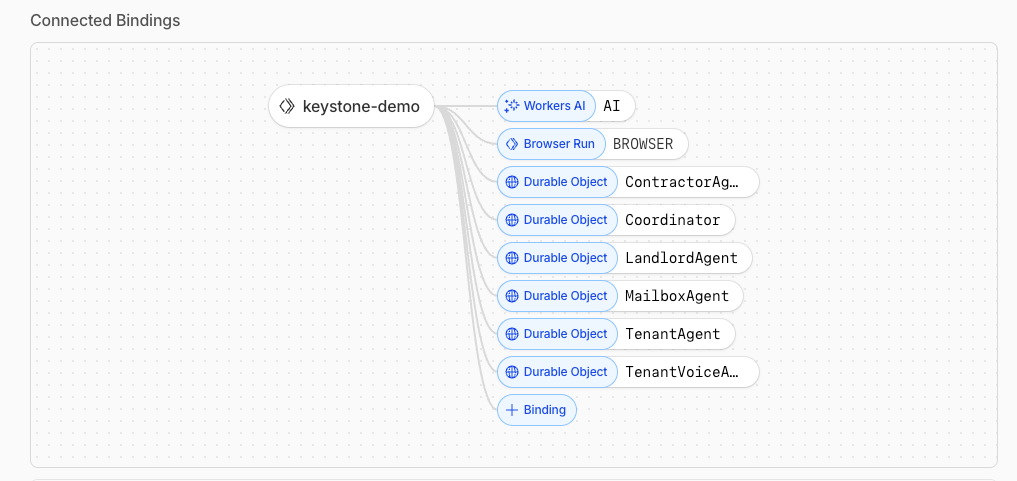Click the Browser Run icon
Viewport: 1017px width, 481px height.
coord(512,144)
